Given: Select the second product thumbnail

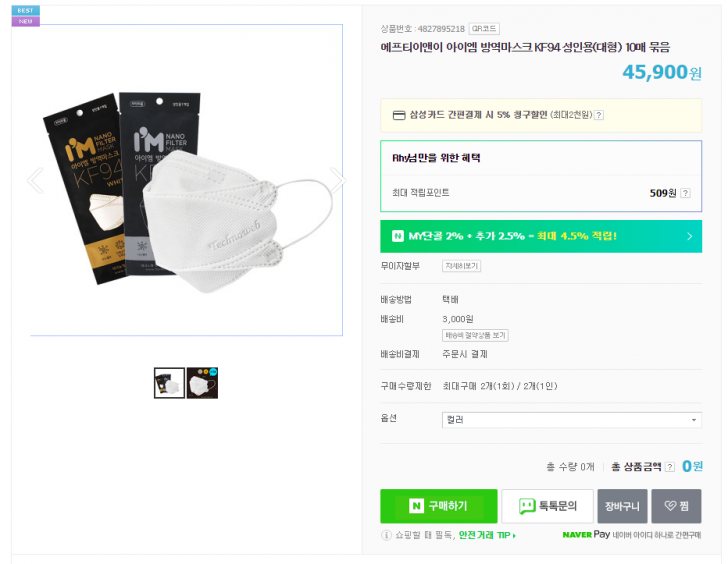Looking at the screenshot, I should (202, 383).
